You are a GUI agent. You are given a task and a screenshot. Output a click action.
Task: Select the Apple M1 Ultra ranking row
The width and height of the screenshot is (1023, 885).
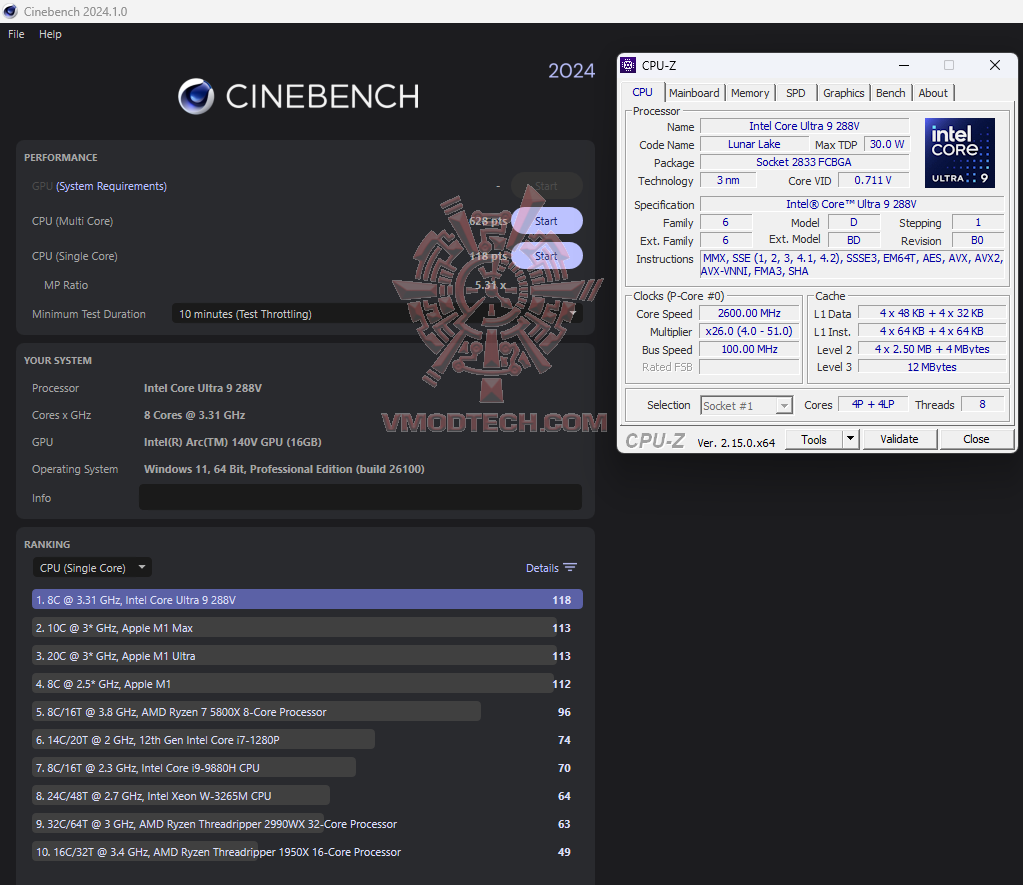(307, 655)
